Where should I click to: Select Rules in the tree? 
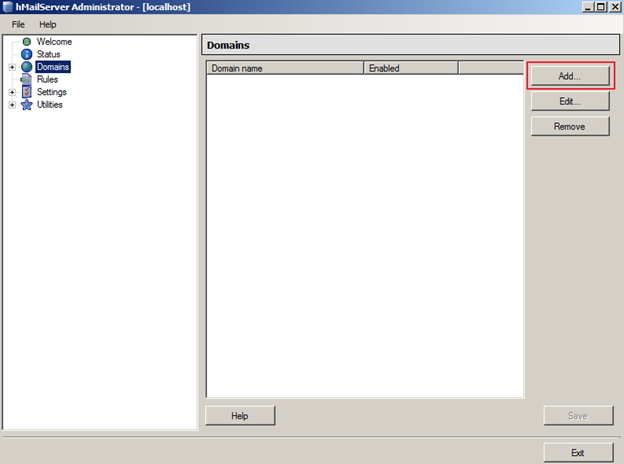pyautogui.click(x=47, y=79)
